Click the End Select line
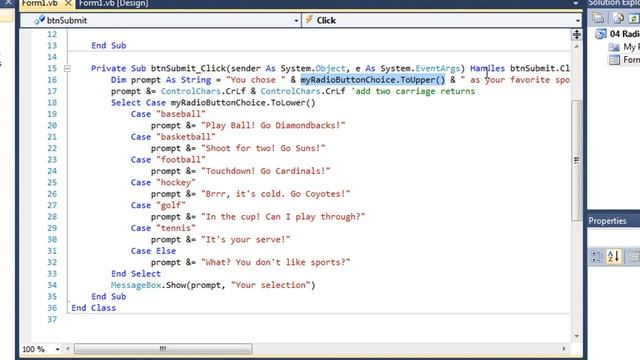 click(136, 274)
